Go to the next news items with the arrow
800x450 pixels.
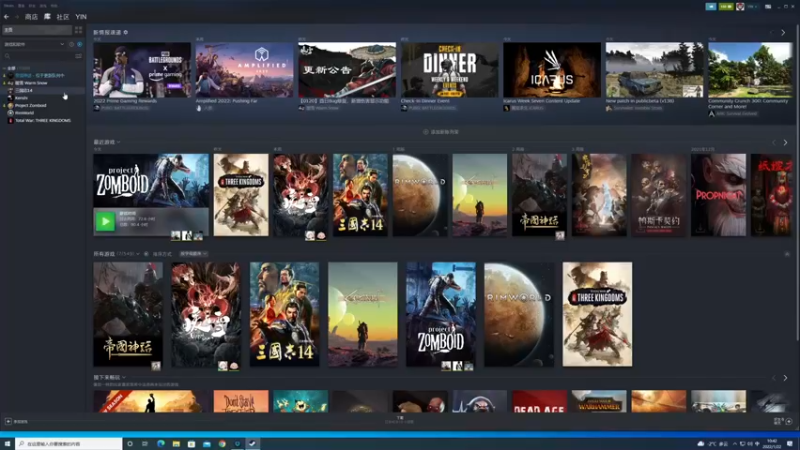coord(783,33)
